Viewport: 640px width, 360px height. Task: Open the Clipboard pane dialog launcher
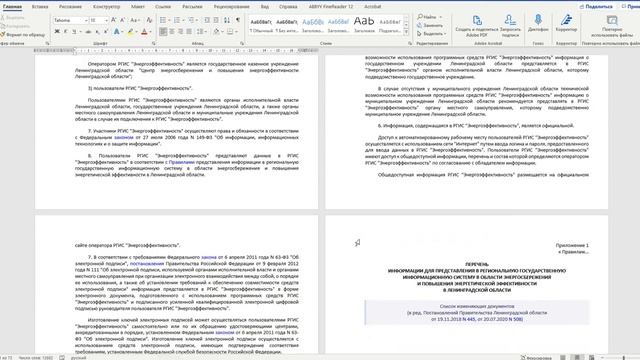(x=47, y=43)
